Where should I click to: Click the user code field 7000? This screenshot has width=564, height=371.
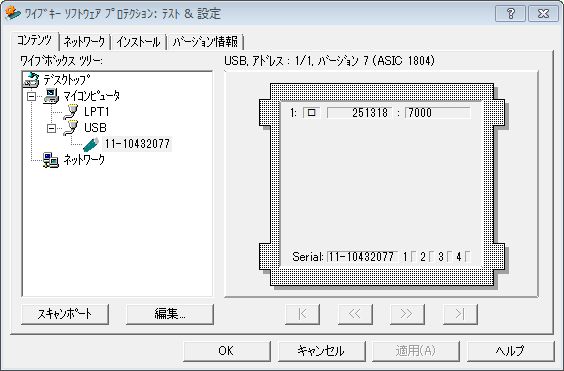pyautogui.click(x=438, y=113)
